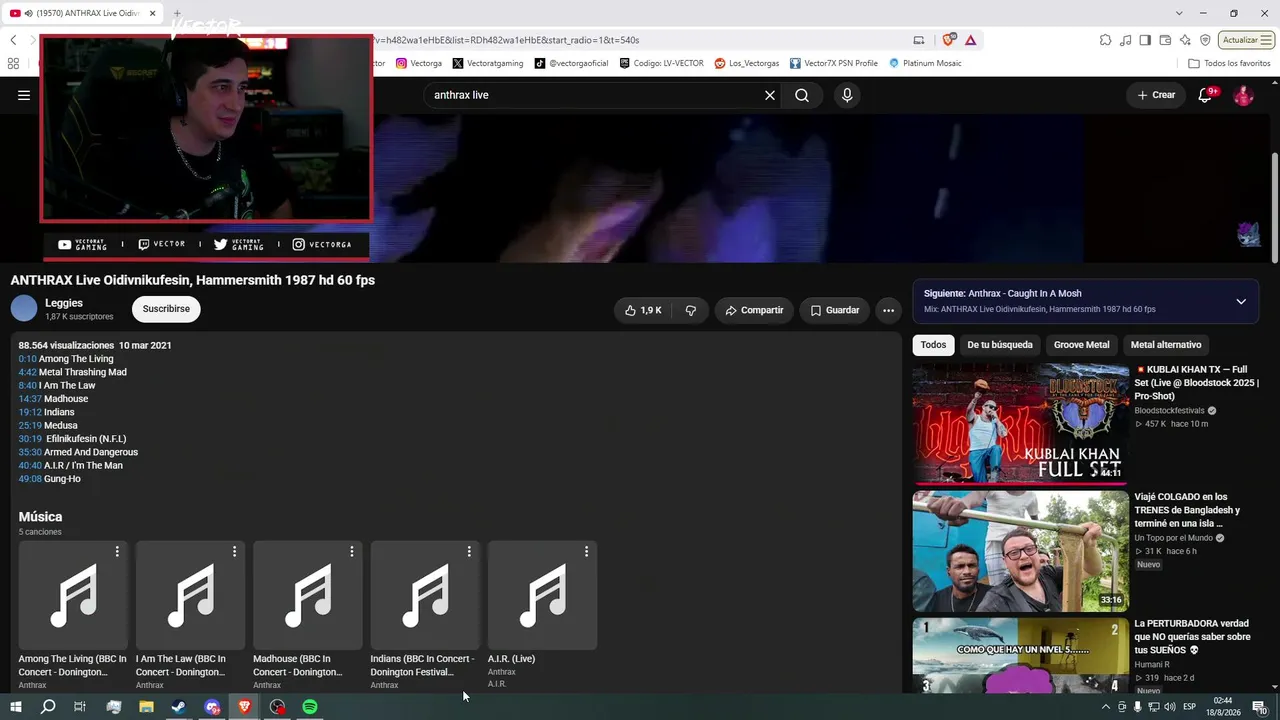Open options for Madhouse song card
Image resolution: width=1280 pixels, height=720 pixels.
pos(352,552)
